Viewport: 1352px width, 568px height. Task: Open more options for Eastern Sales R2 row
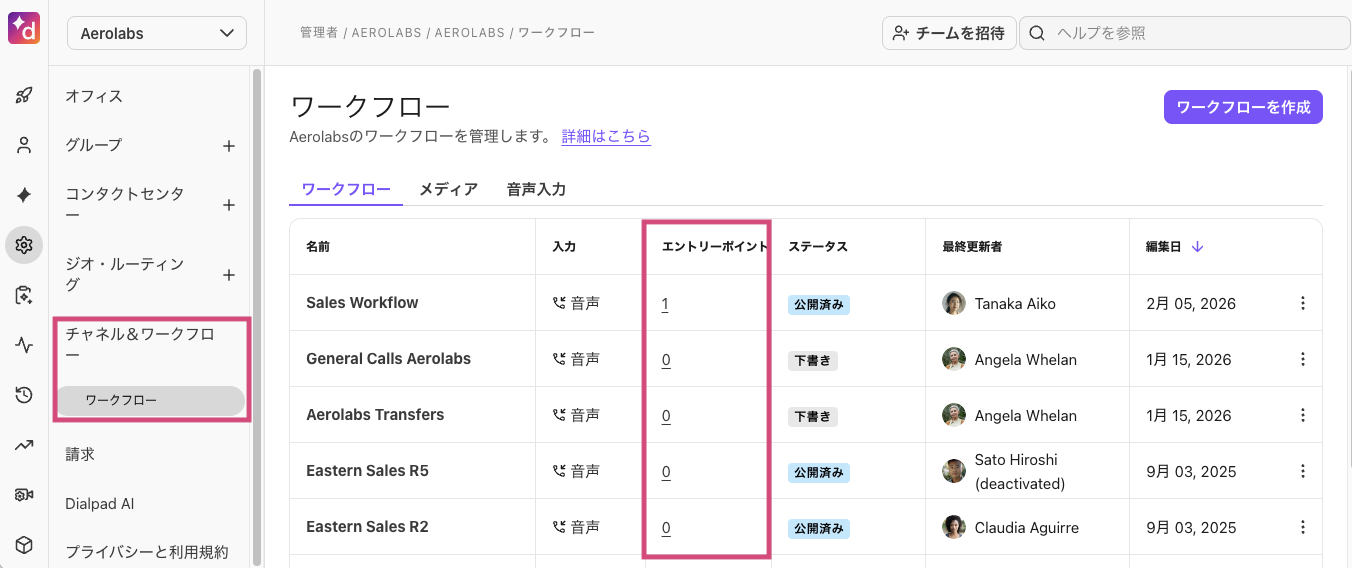tap(1302, 527)
